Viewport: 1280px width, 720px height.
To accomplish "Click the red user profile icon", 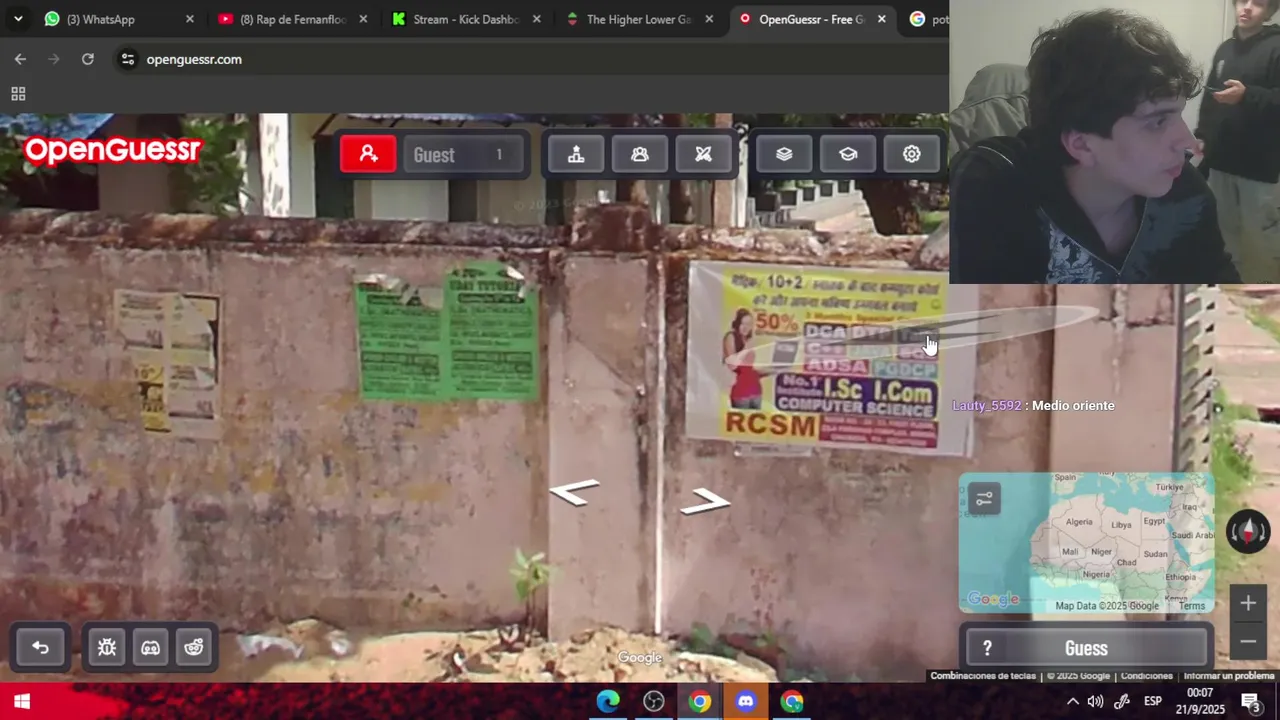I will tap(368, 154).
